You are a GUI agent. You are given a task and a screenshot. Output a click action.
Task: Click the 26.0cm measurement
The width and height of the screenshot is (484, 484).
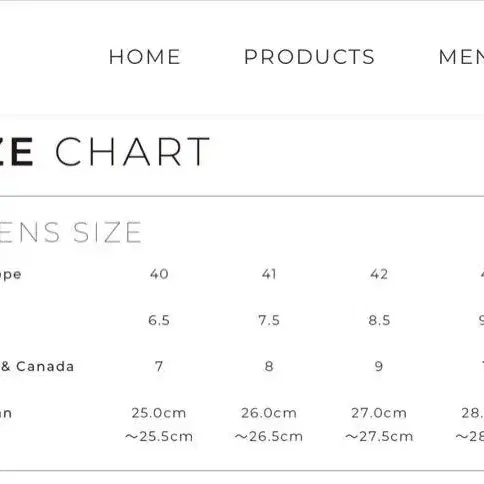pos(269,413)
